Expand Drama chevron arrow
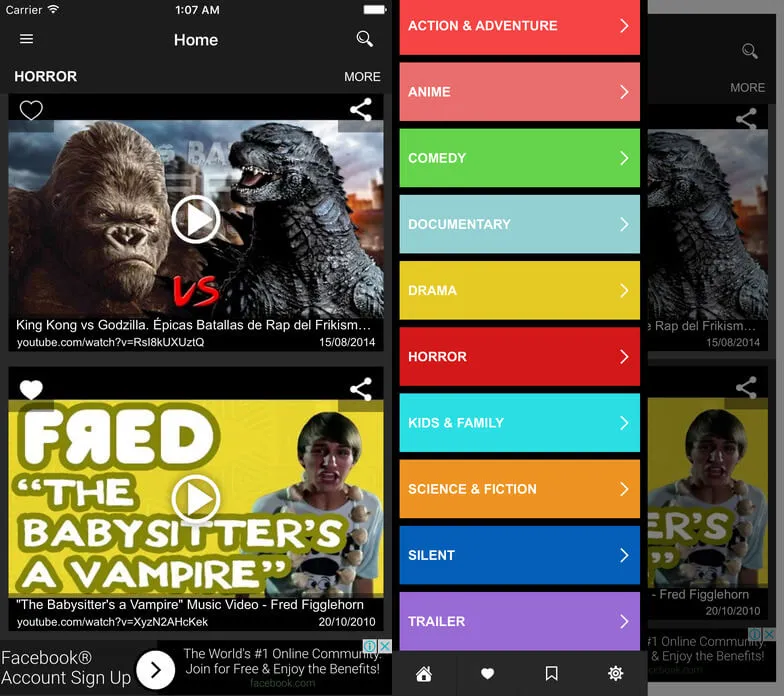The image size is (784, 696). coord(624,290)
